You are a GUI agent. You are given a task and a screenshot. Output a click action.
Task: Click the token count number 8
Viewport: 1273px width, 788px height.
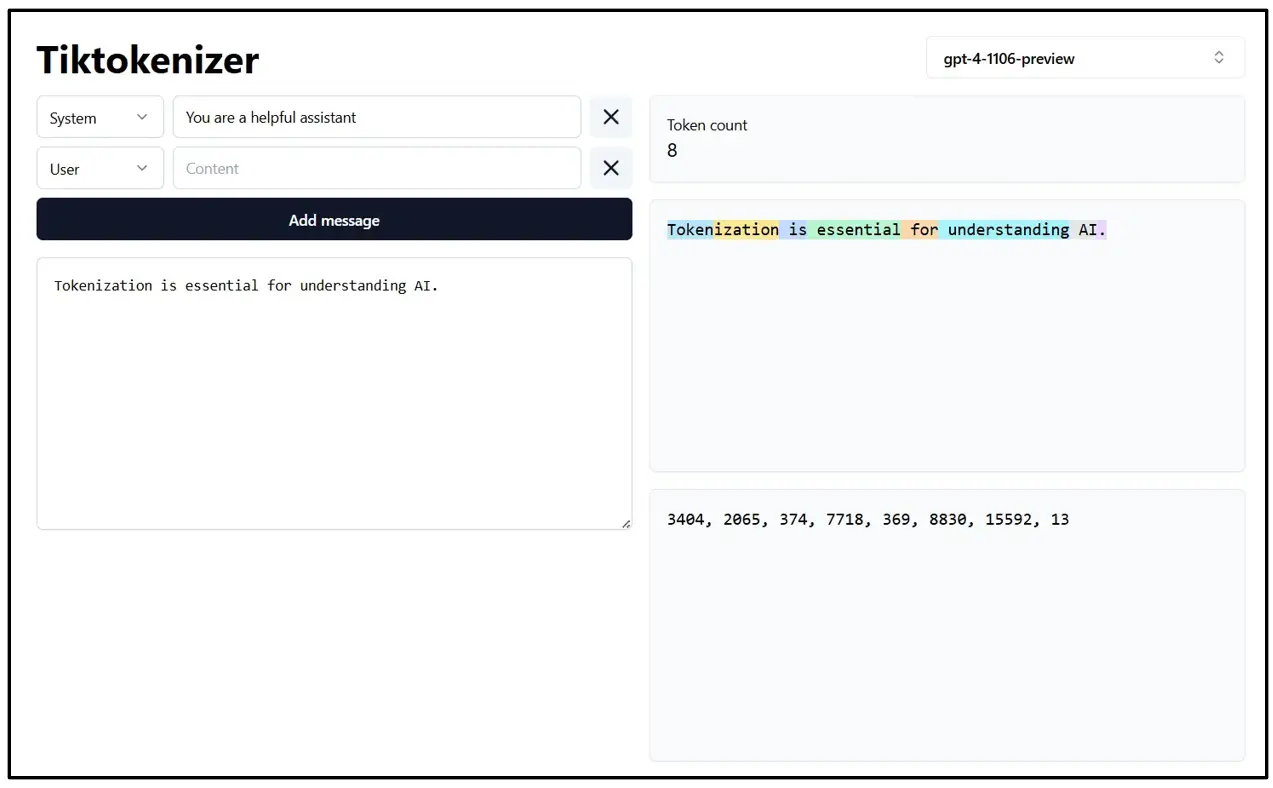tap(671, 150)
